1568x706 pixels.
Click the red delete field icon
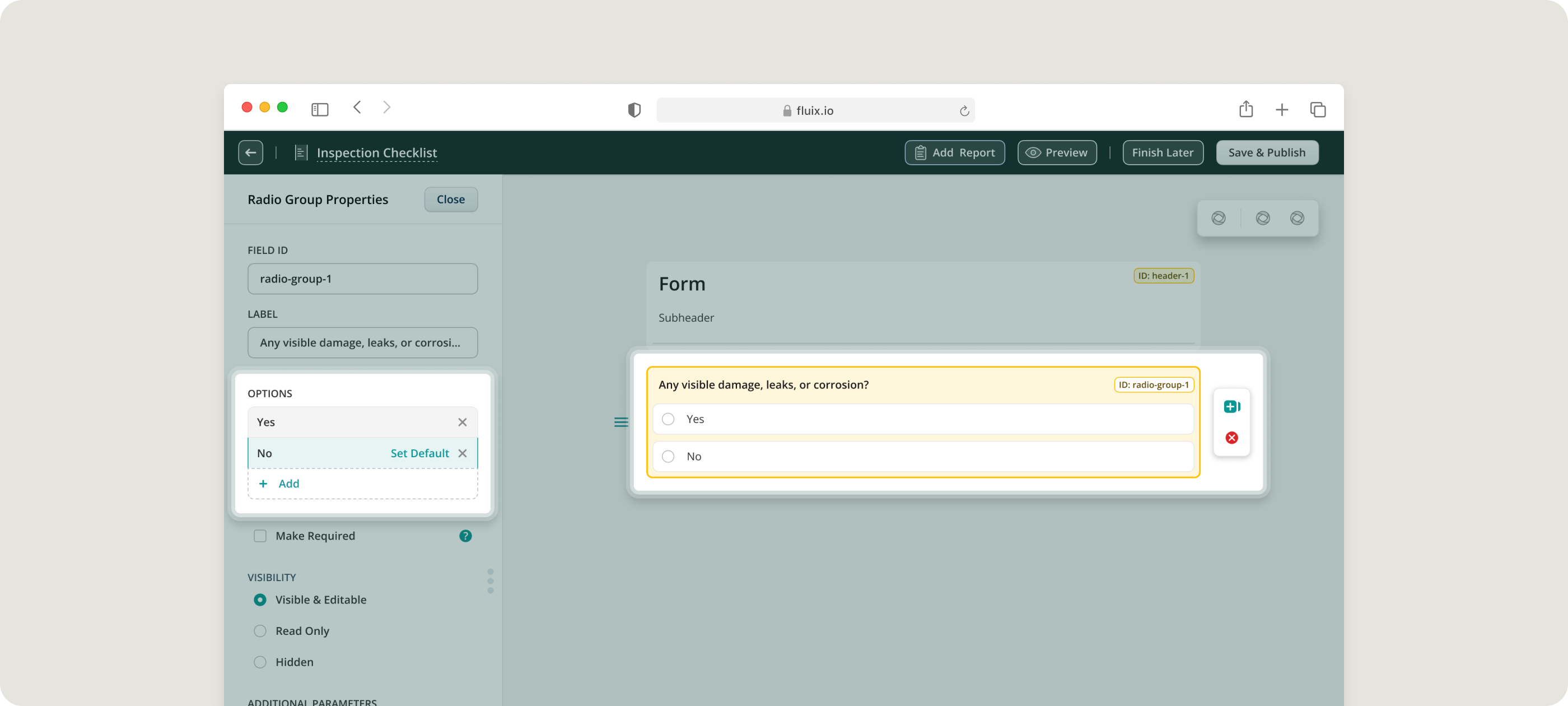[x=1231, y=438]
